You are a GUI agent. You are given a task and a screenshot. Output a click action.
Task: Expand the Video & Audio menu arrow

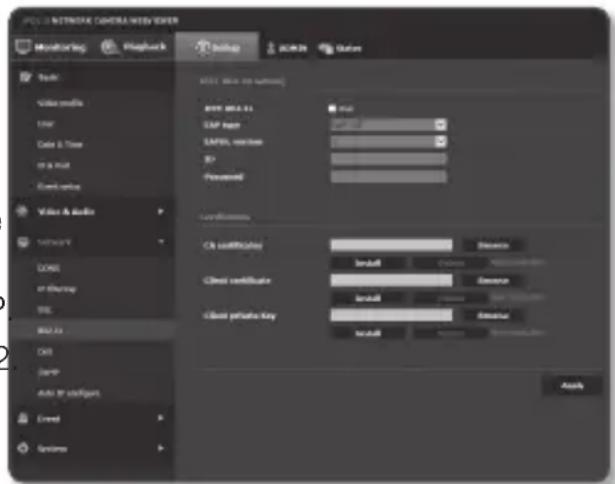pos(160,211)
